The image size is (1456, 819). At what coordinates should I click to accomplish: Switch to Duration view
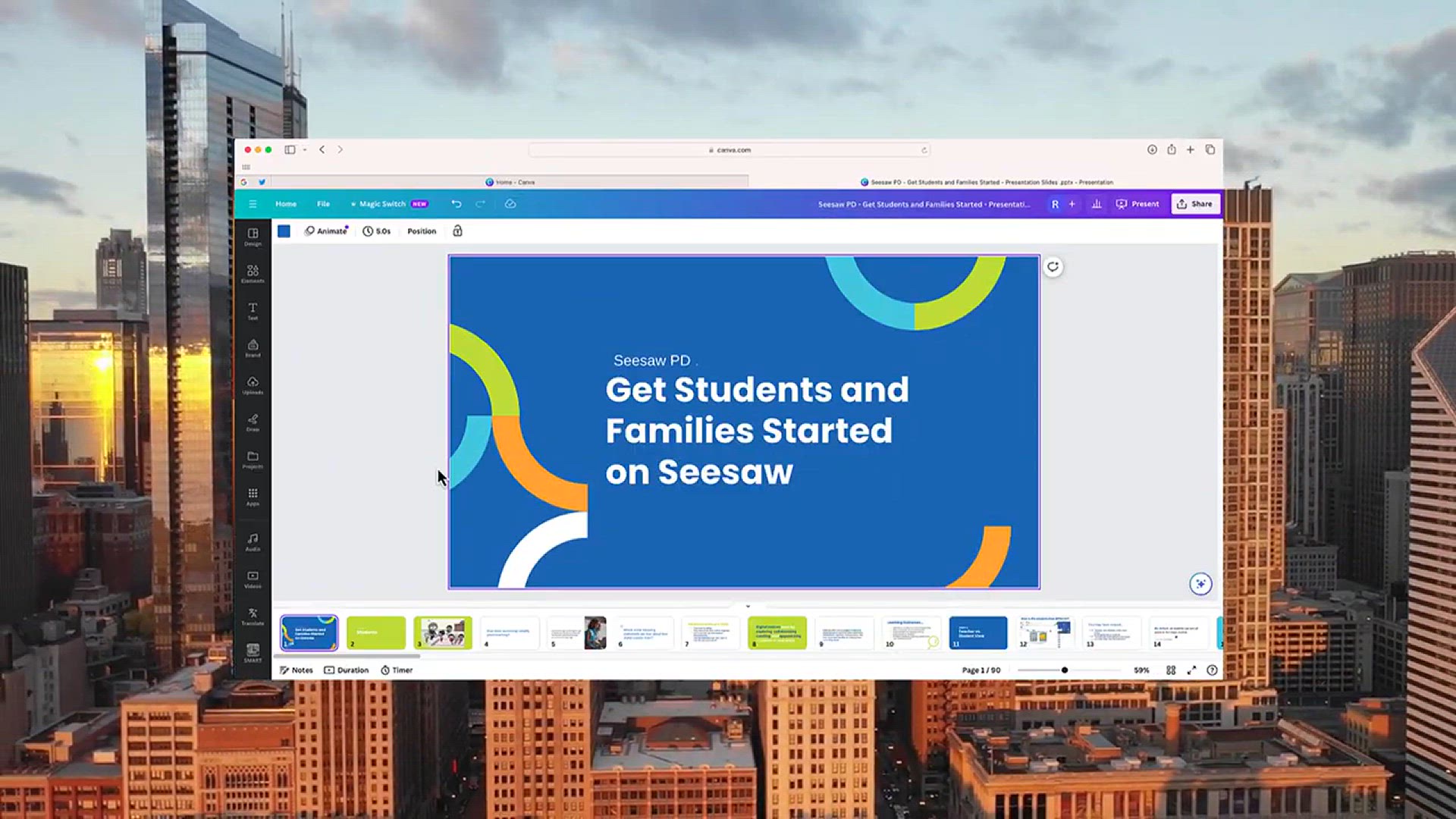point(347,670)
